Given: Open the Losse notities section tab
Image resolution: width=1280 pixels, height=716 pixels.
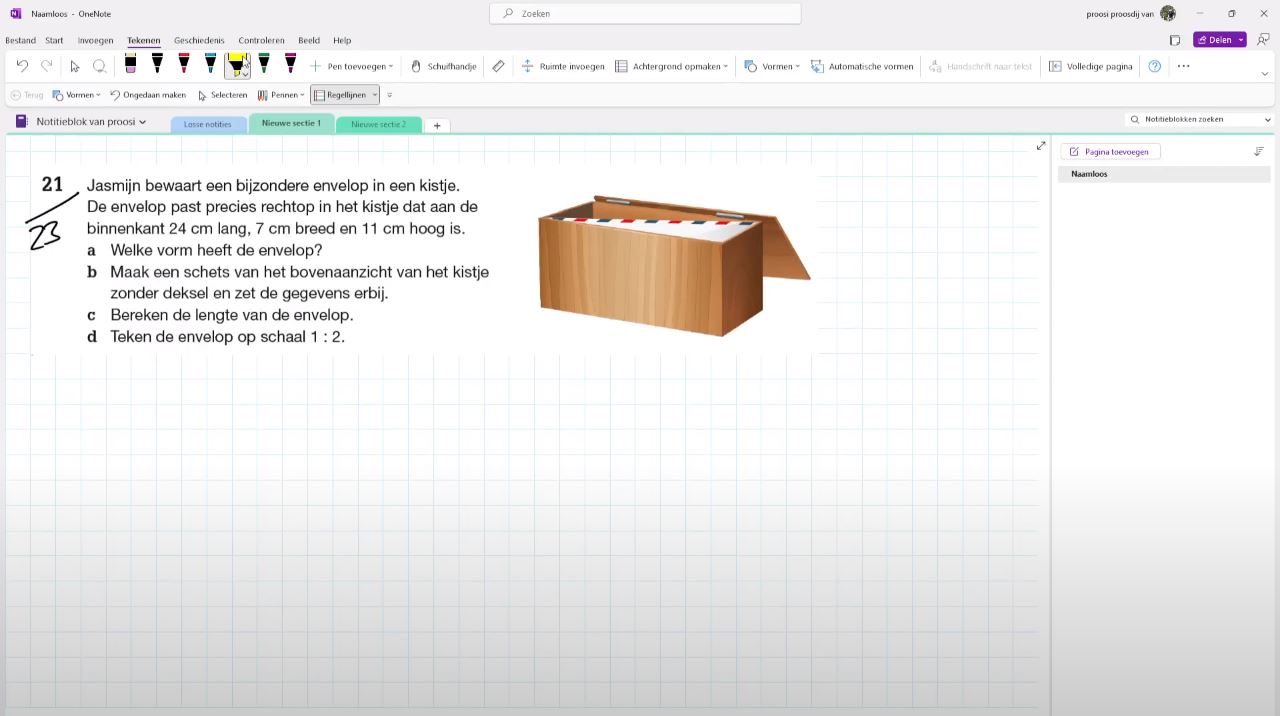Looking at the screenshot, I should tap(208, 125).
